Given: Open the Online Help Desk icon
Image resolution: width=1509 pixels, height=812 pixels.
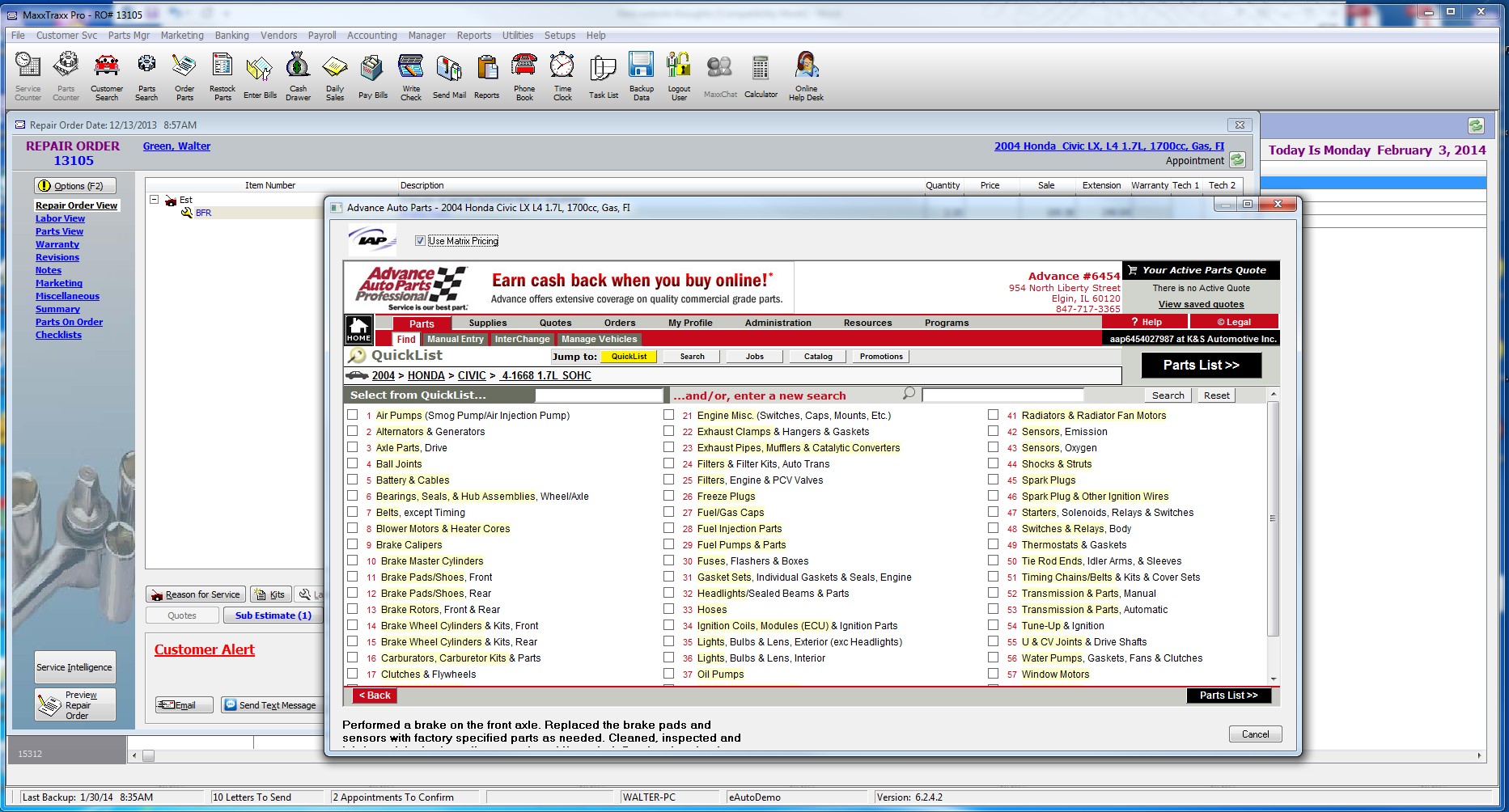Looking at the screenshot, I should (x=806, y=76).
